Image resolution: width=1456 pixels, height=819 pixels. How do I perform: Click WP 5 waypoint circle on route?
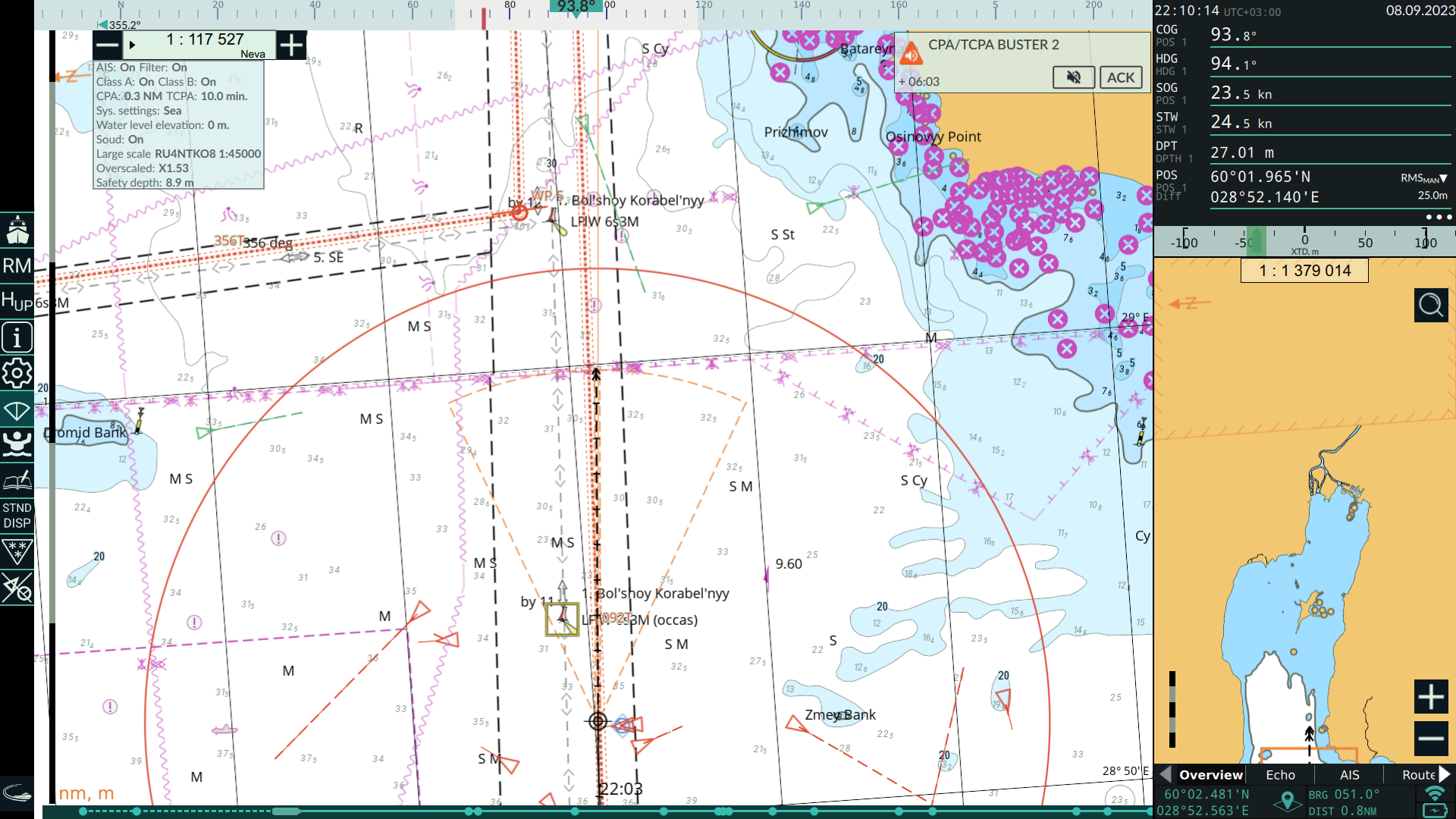[x=519, y=213]
